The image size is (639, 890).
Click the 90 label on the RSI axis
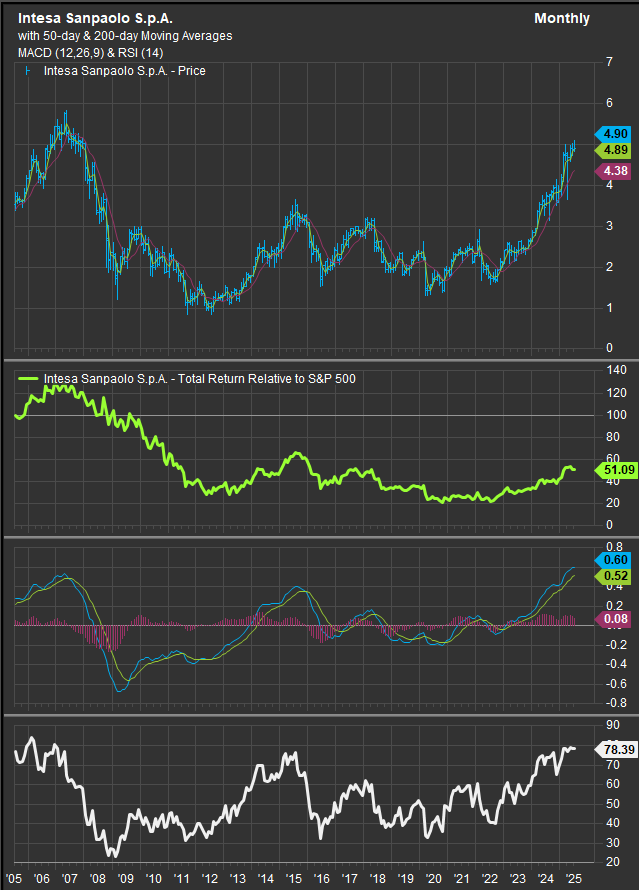(x=613, y=725)
